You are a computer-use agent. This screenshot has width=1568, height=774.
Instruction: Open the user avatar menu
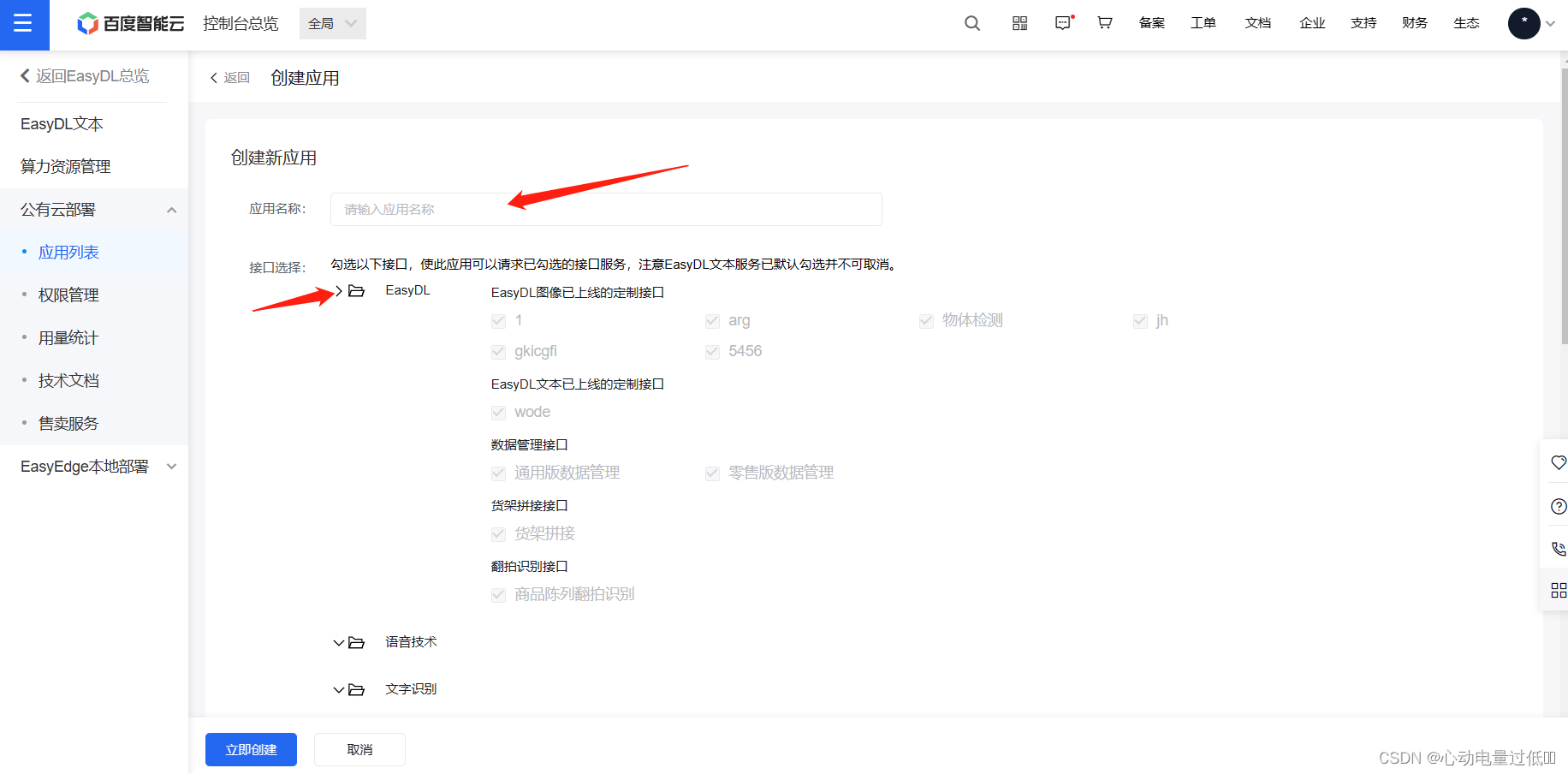coord(1523,24)
